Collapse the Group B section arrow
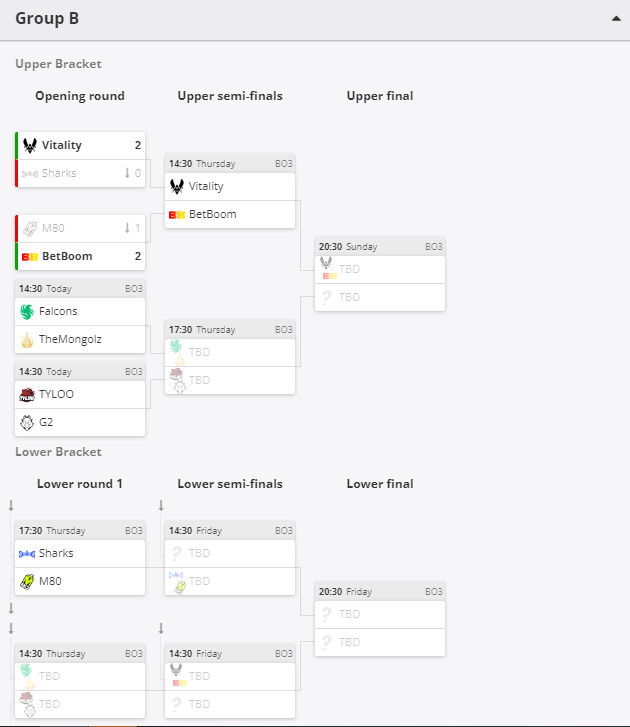This screenshot has width=630, height=727. [616, 19]
